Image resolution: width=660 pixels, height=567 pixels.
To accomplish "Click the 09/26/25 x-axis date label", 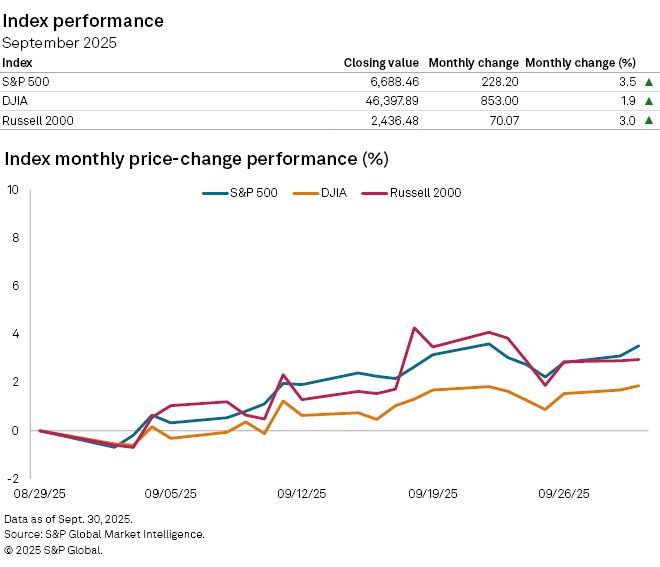I will pyautogui.click(x=565, y=493).
